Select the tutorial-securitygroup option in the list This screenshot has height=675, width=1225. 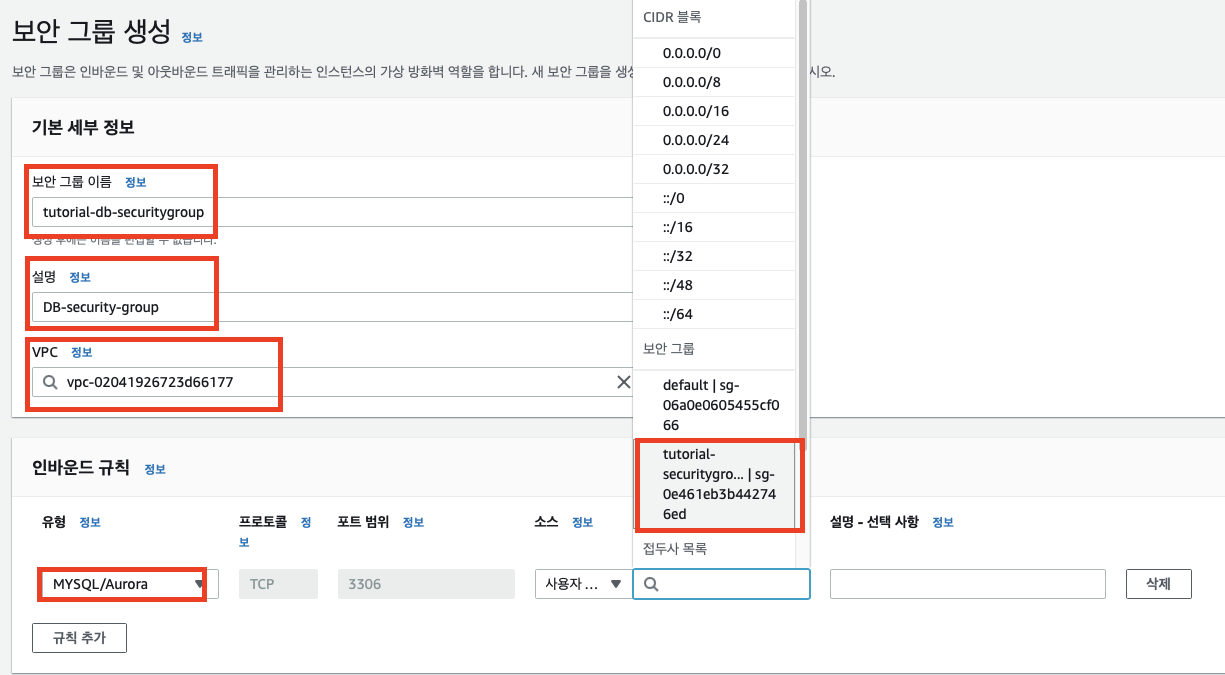click(x=716, y=484)
